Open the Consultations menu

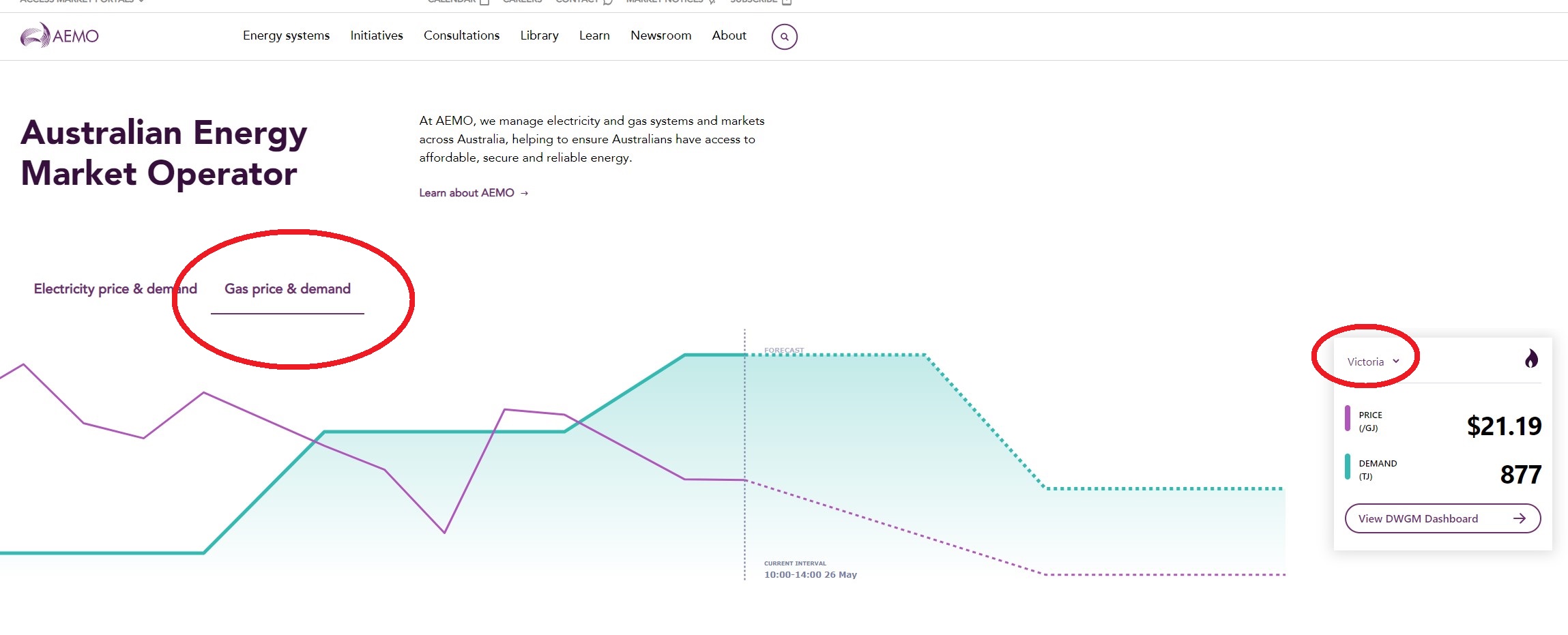tap(461, 35)
